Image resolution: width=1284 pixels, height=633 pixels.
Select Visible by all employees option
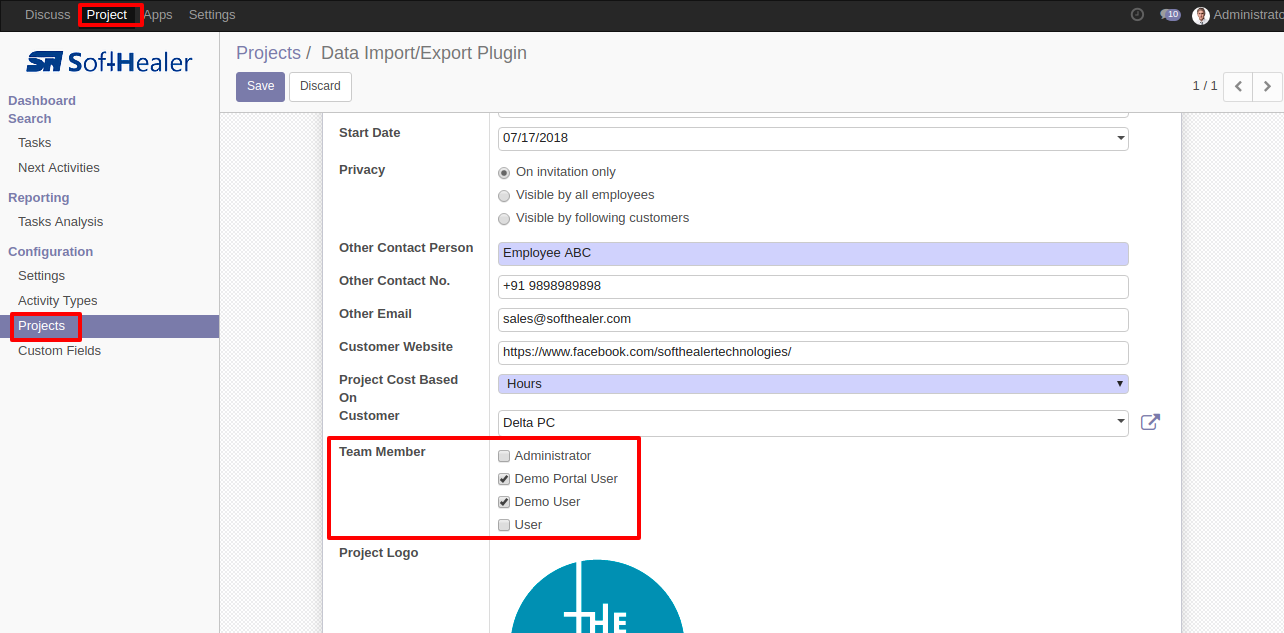504,195
